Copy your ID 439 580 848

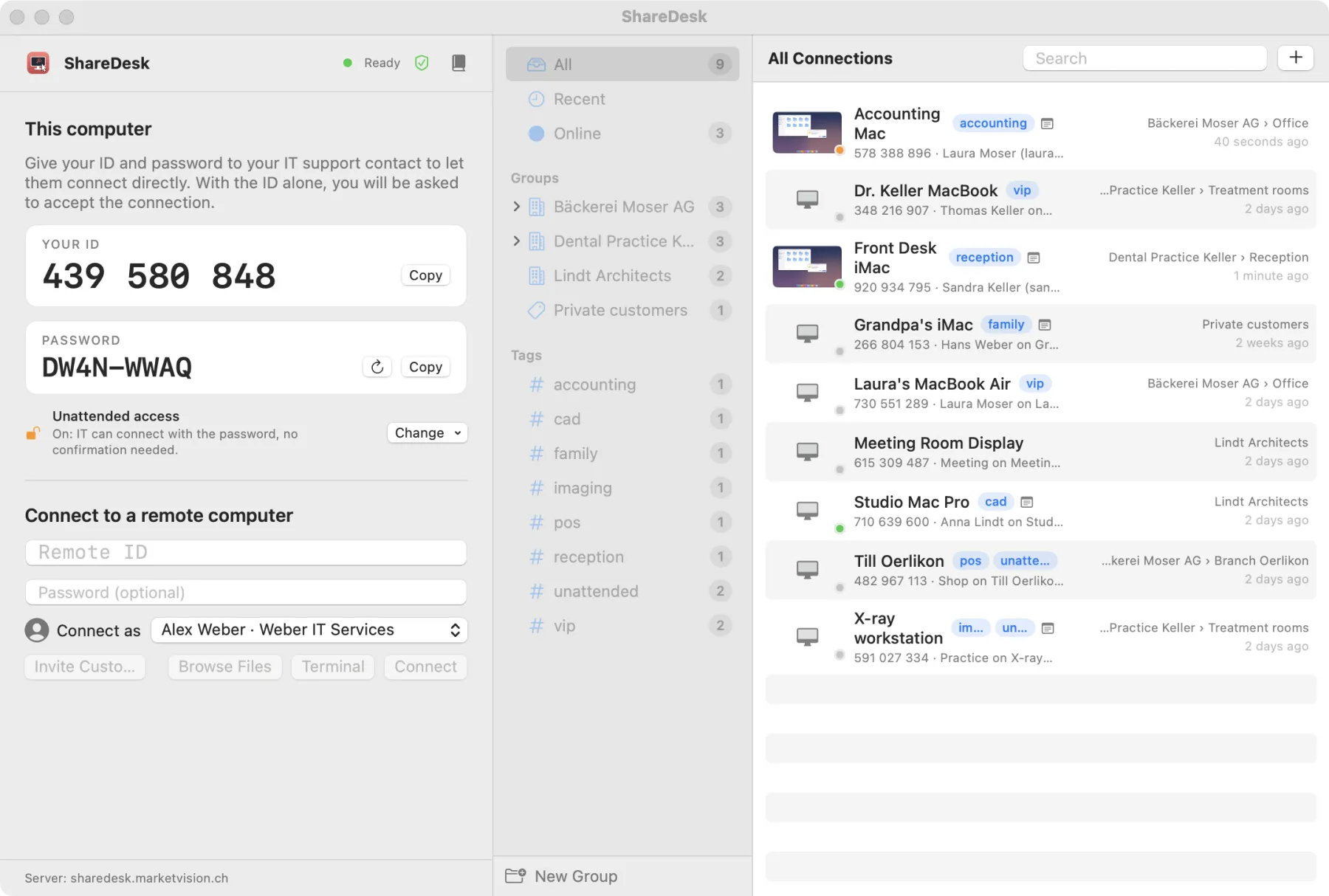click(x=425, y=275)
